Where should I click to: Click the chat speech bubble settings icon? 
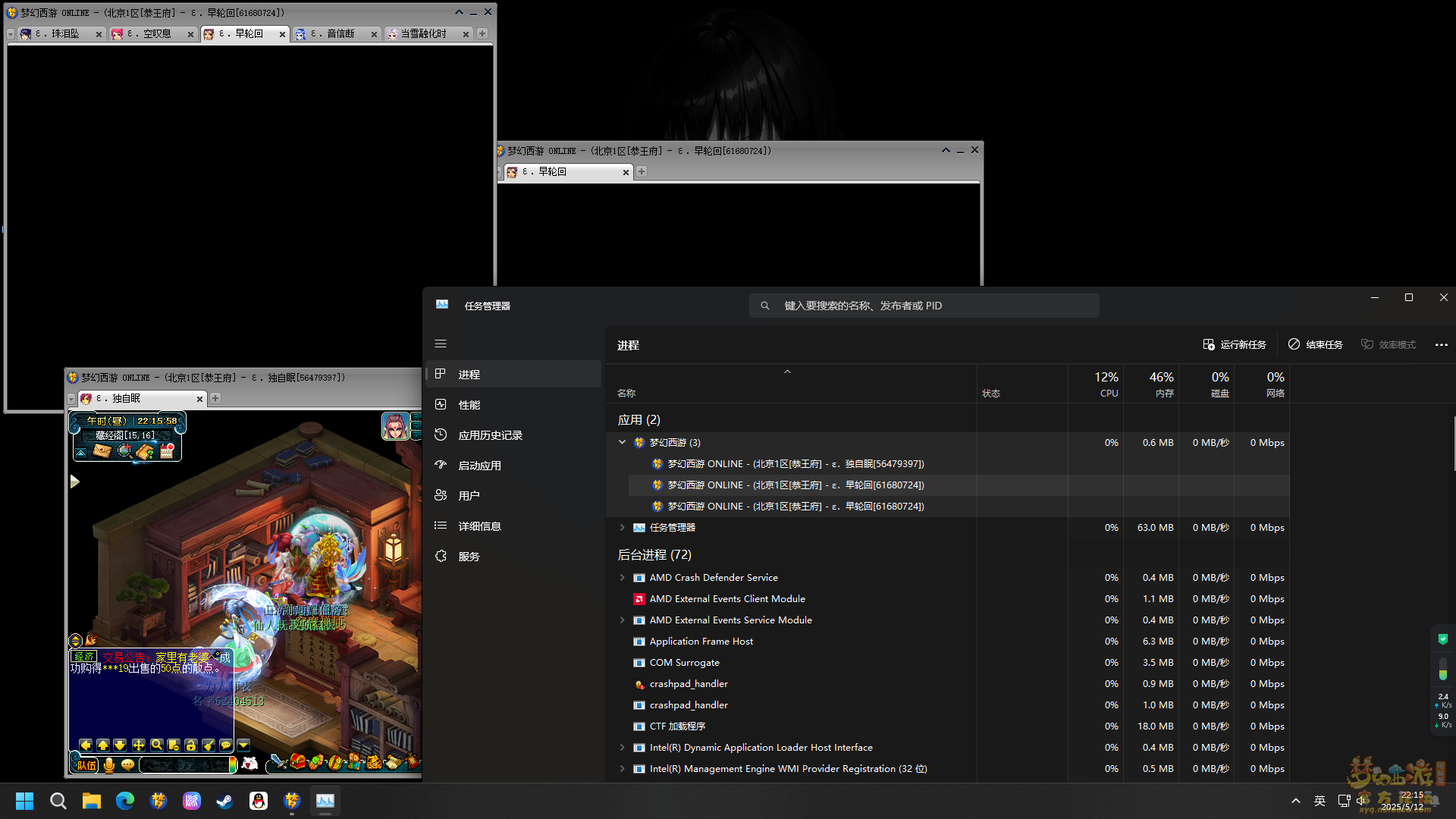[x=226, y=745]
